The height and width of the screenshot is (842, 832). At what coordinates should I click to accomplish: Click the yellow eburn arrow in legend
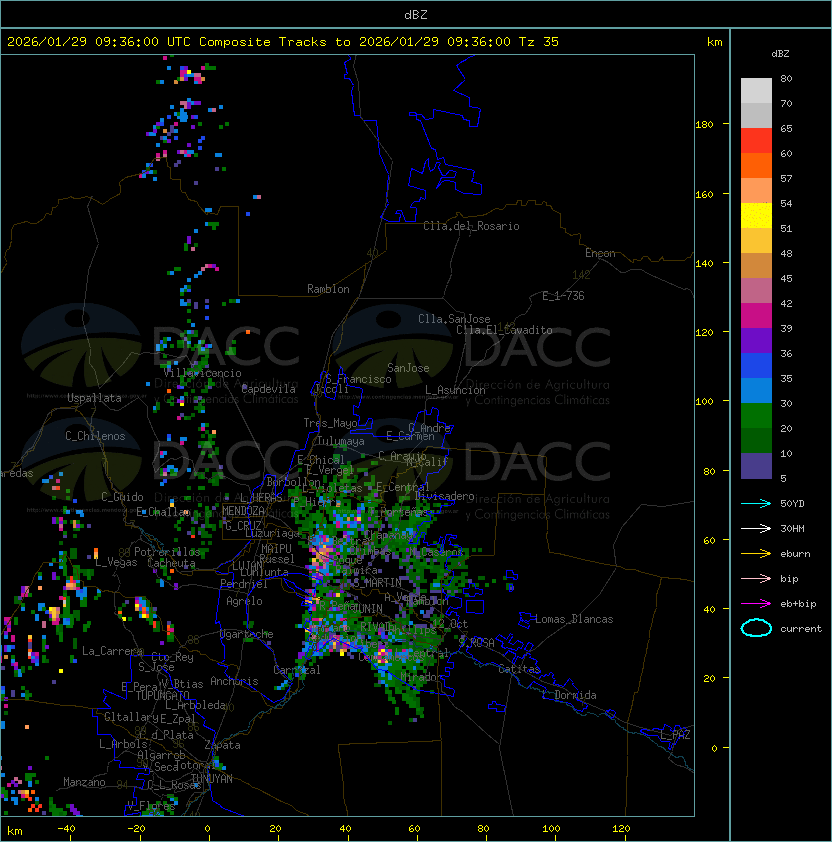pos(756,554)
